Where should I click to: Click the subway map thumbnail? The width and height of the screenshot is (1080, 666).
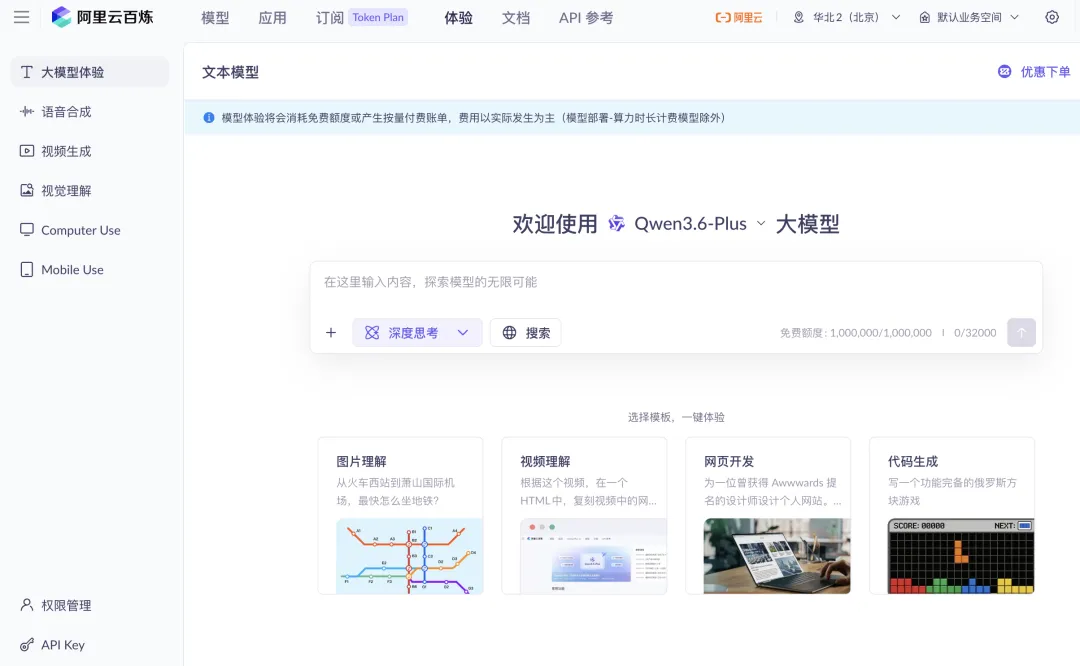(410, 556)
